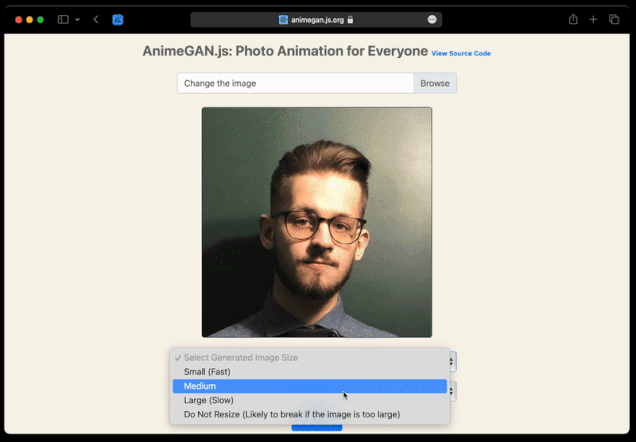Show tab overview icon
This screenshot has height=442, width=636.
pos(613,19)
